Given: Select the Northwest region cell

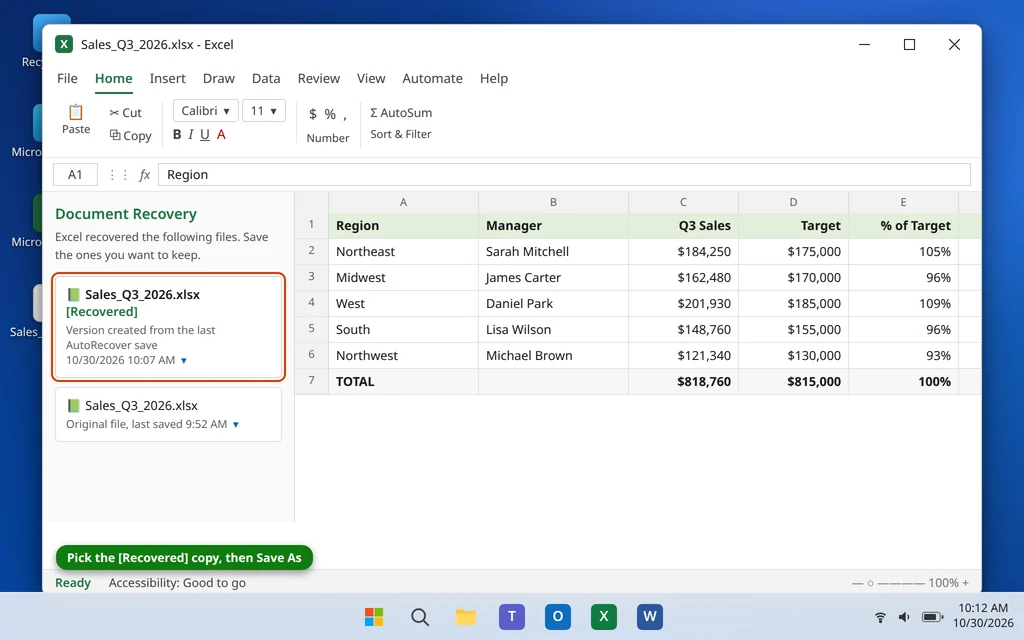Looking at the screenshot, I should pyautogui.click(x=404, y=356).
